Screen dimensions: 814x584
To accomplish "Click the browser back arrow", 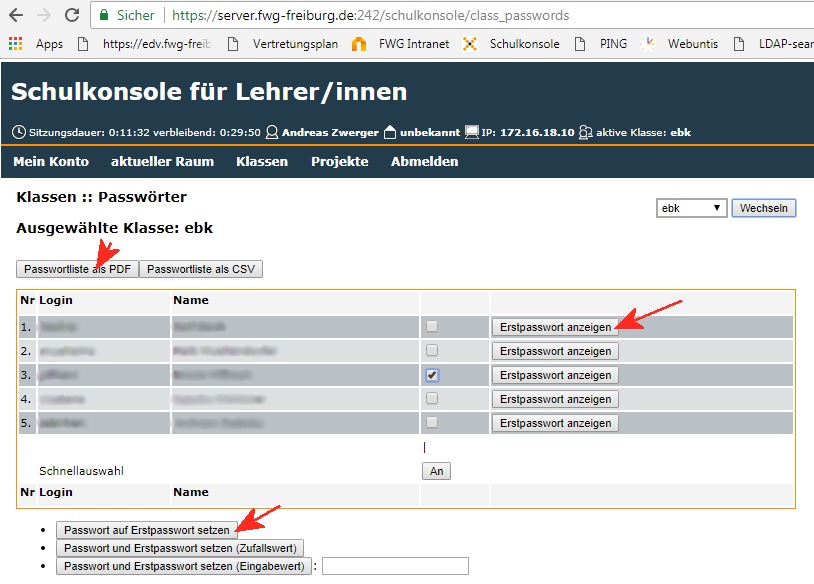I will [15, 16].
